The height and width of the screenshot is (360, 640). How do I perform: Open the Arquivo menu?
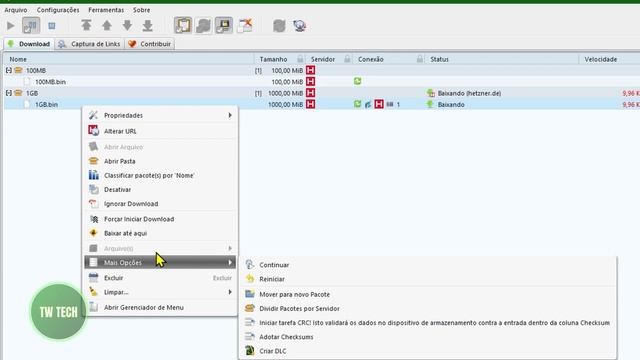(x=16, y=10)
